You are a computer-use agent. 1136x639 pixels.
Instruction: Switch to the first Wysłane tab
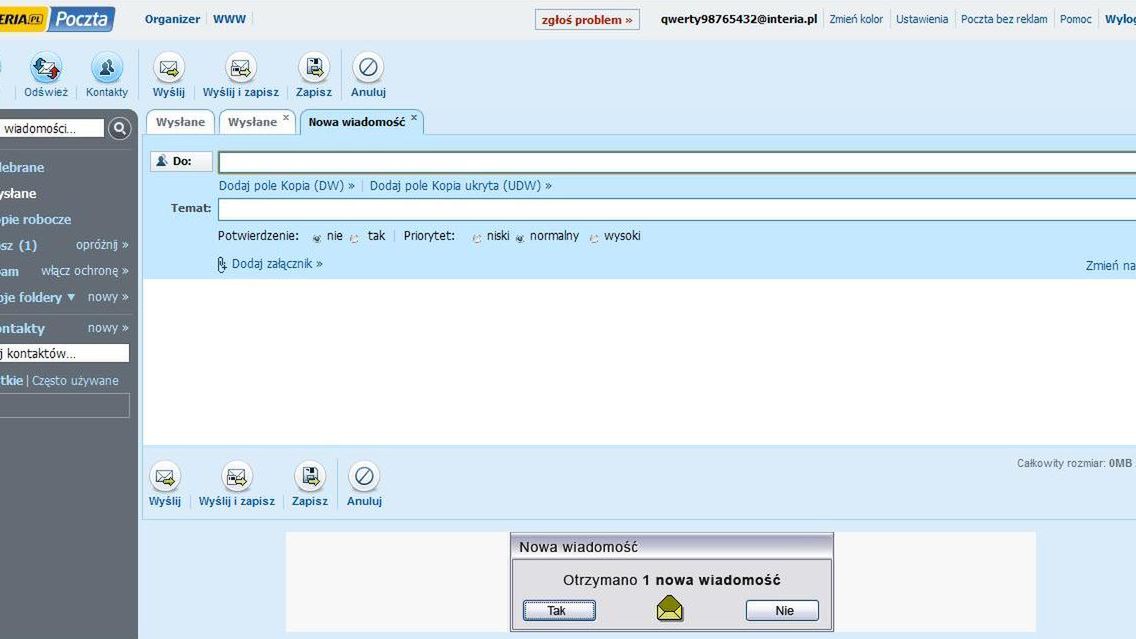coord(180,122)
